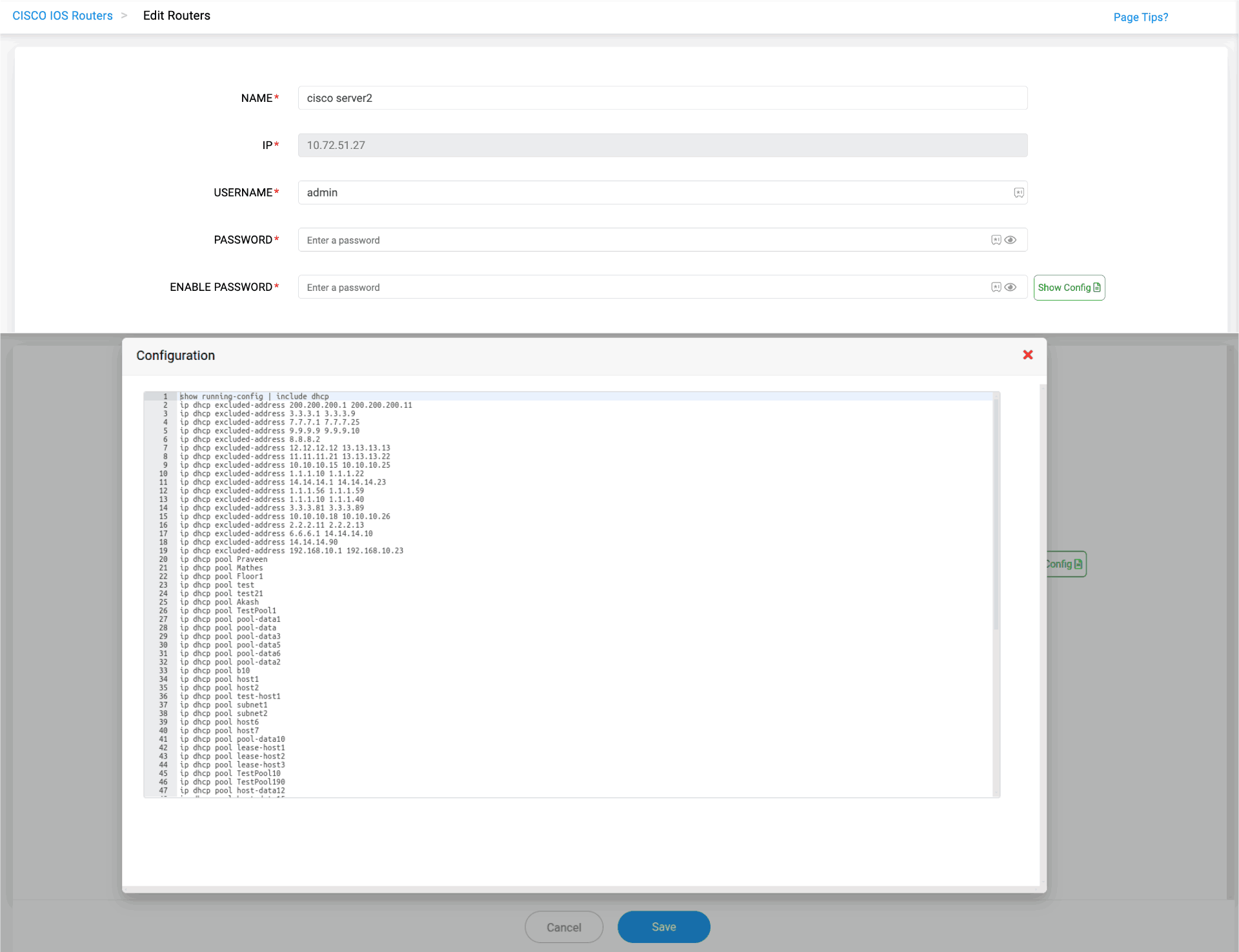The height and width of the screenshot is (952, 1239).
Task: Open Page Tips? help link
Action: coord(1141,17)
